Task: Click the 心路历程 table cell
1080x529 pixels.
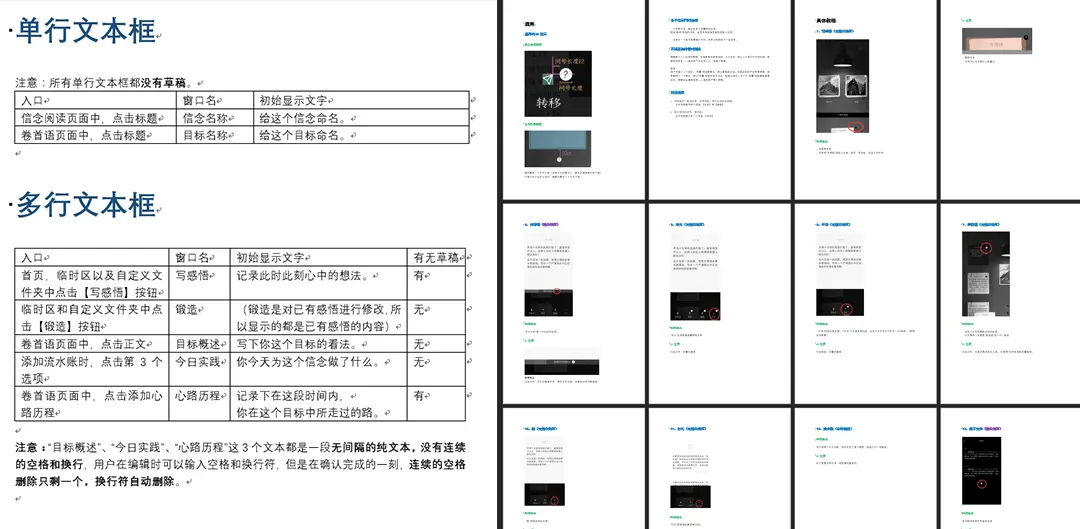Action: pyautogui.click(x=197, y=396)
